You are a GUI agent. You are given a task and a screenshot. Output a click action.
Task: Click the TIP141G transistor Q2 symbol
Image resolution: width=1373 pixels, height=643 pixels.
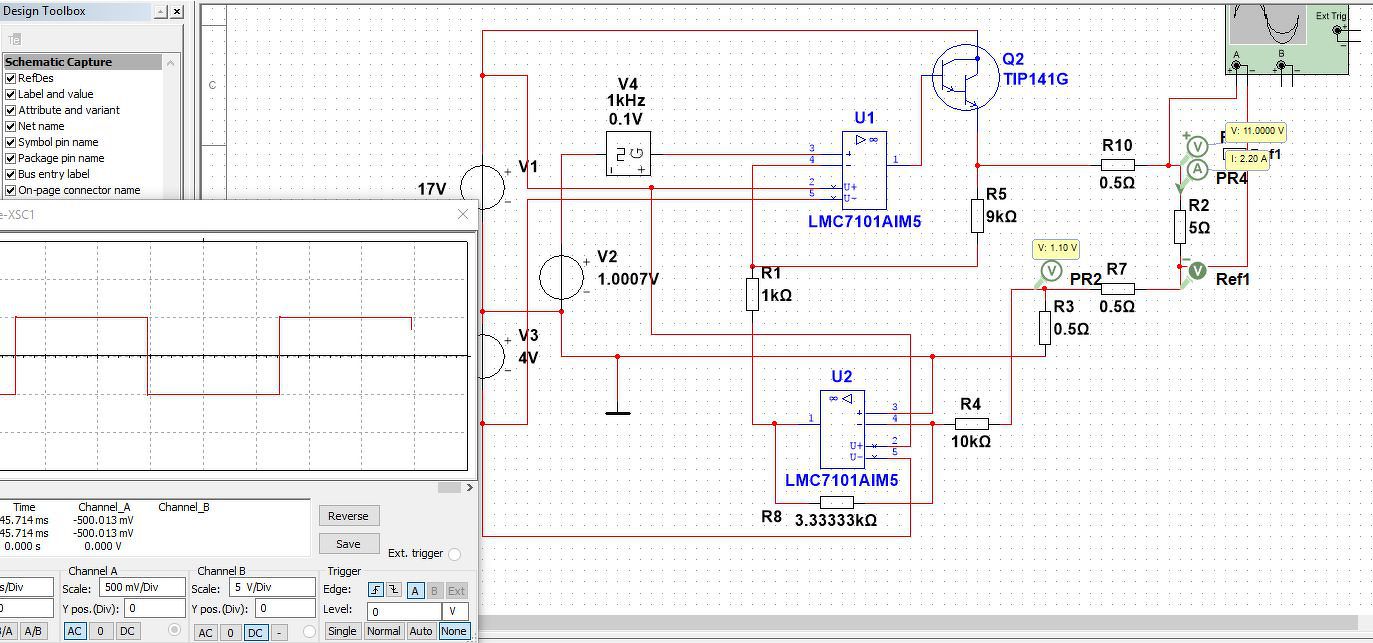965,79
